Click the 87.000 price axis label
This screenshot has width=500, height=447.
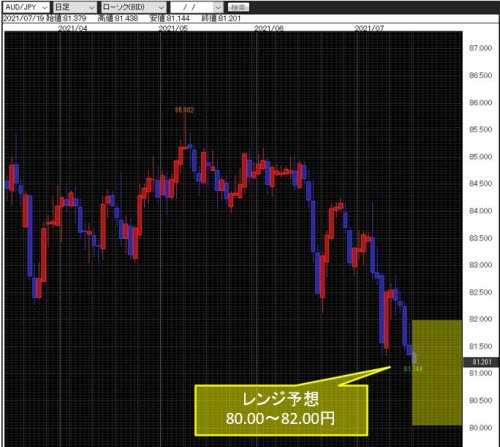[x=480, y=48]
